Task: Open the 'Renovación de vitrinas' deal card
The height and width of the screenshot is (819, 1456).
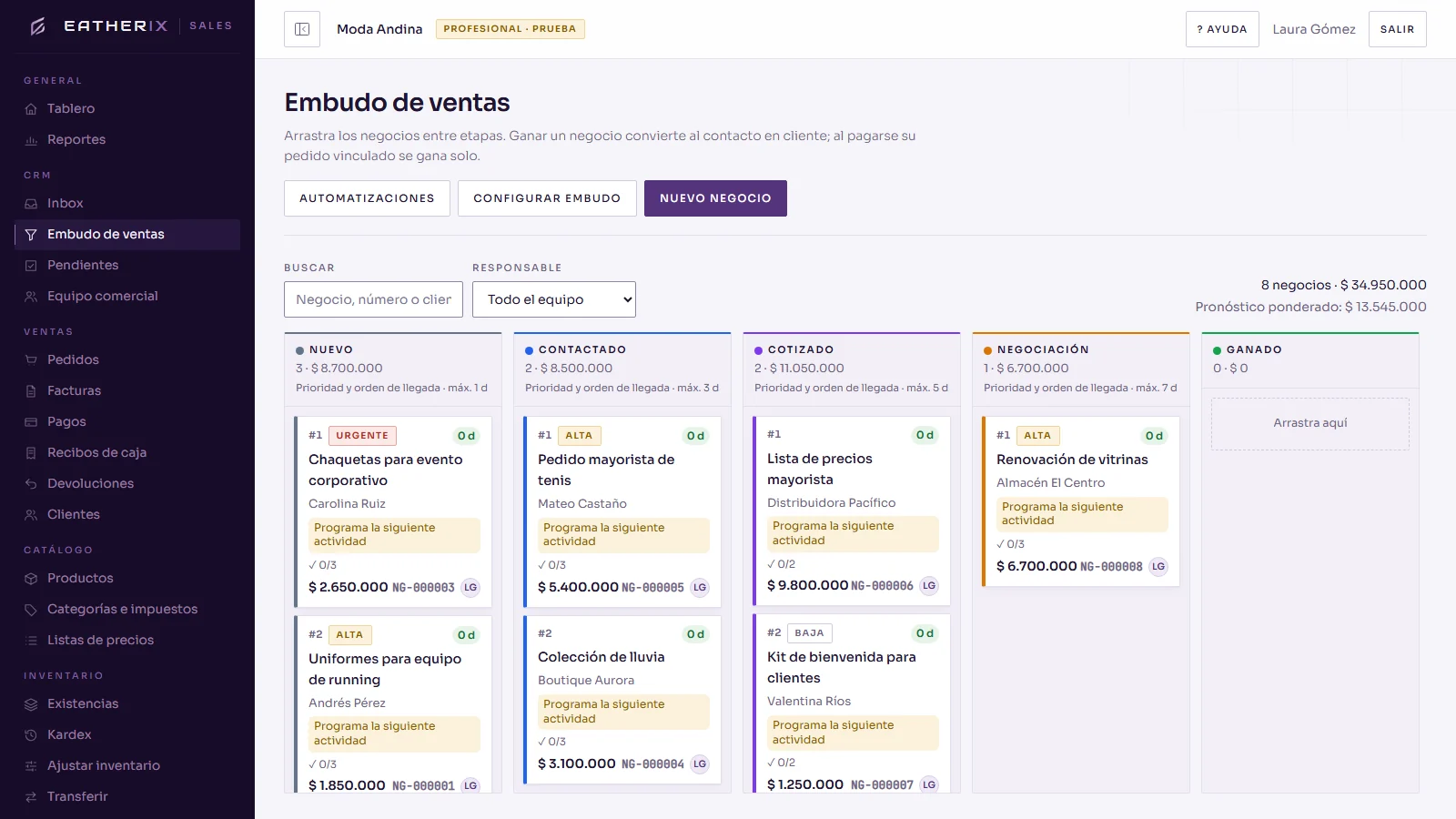Action: coord(1080,501)
